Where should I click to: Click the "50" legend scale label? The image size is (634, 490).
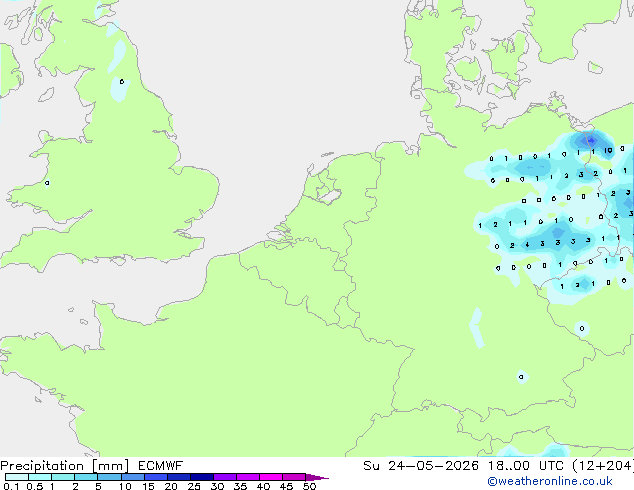click(309, 486)
